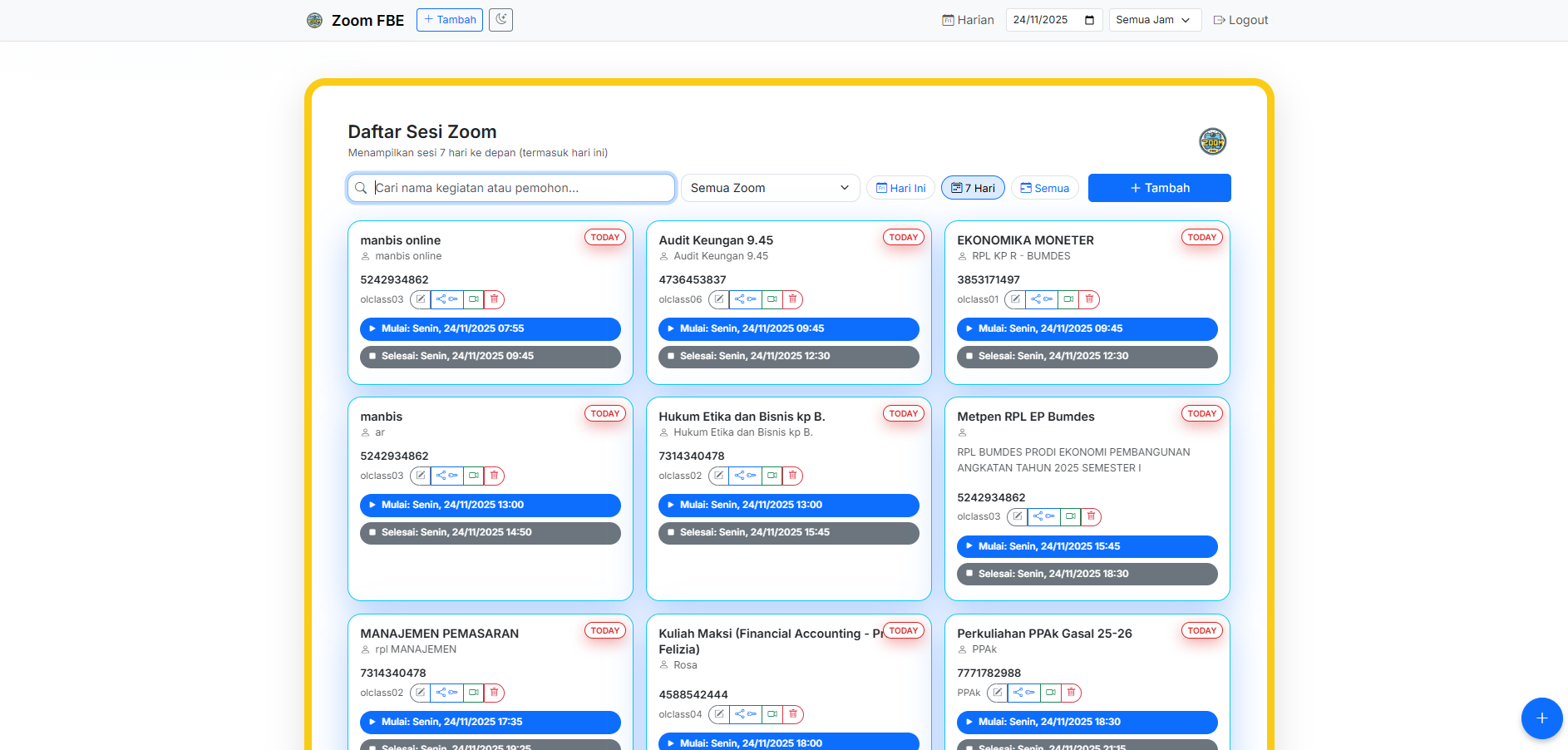Show Semua sessions filter
The height and width of the screenshot is (750, 1568).
pyautogui.click(x=1044, y=188)
